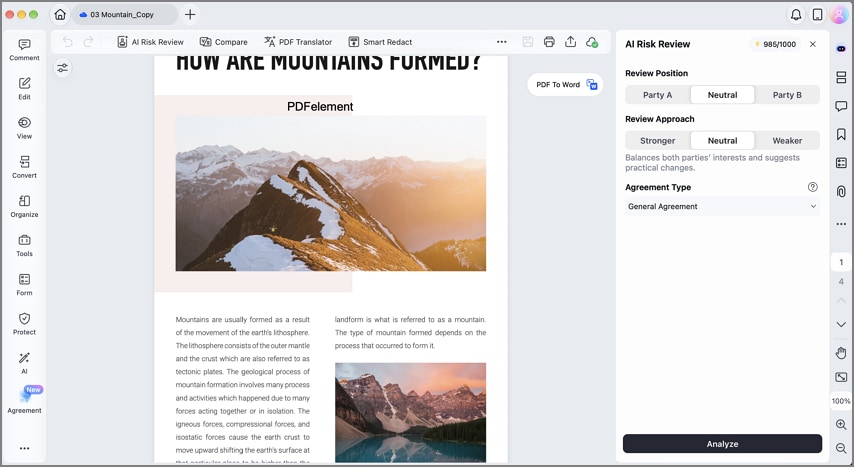Close the AI Risk Review panel
The height and width of the screenshot is (467, 854).
pos(813,44)
